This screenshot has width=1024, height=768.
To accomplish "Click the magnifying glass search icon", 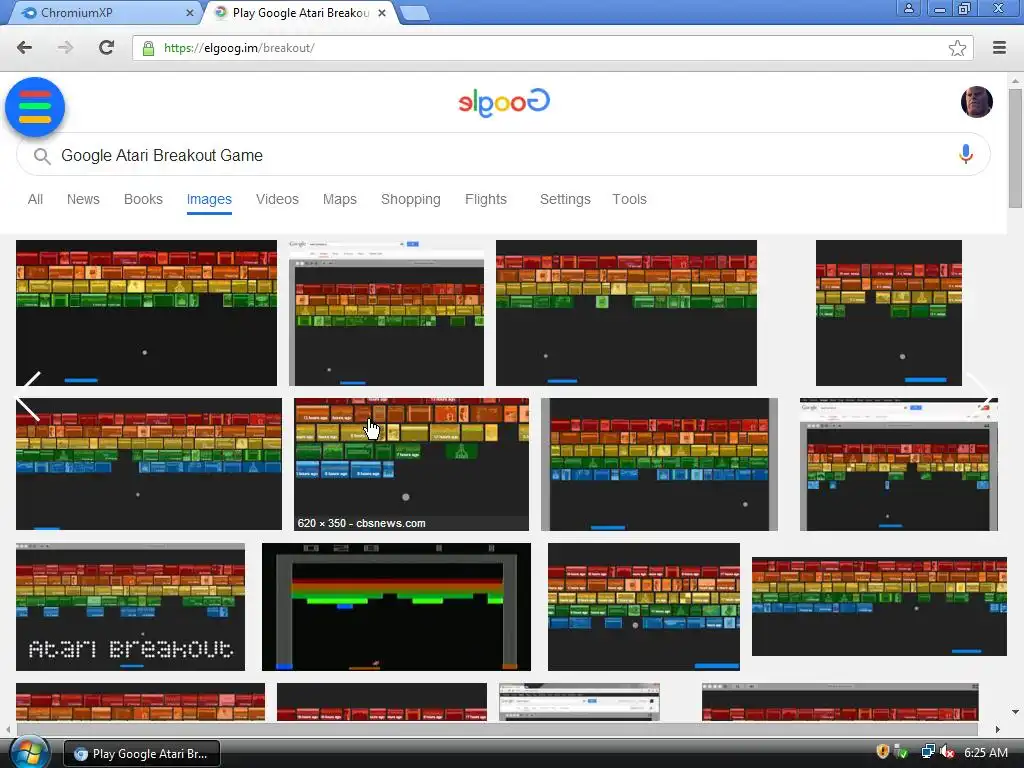I will pos(42,156).
